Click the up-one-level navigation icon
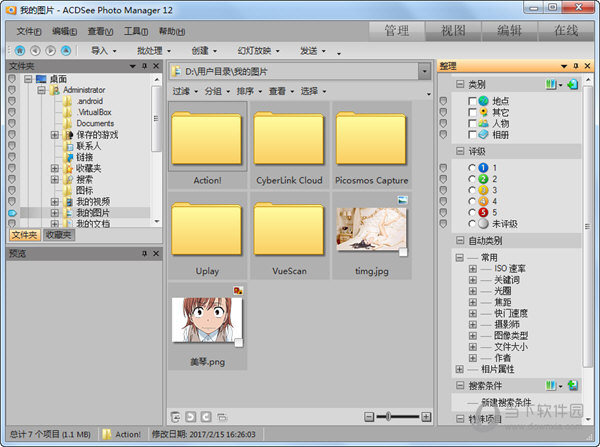 point(66,51)
